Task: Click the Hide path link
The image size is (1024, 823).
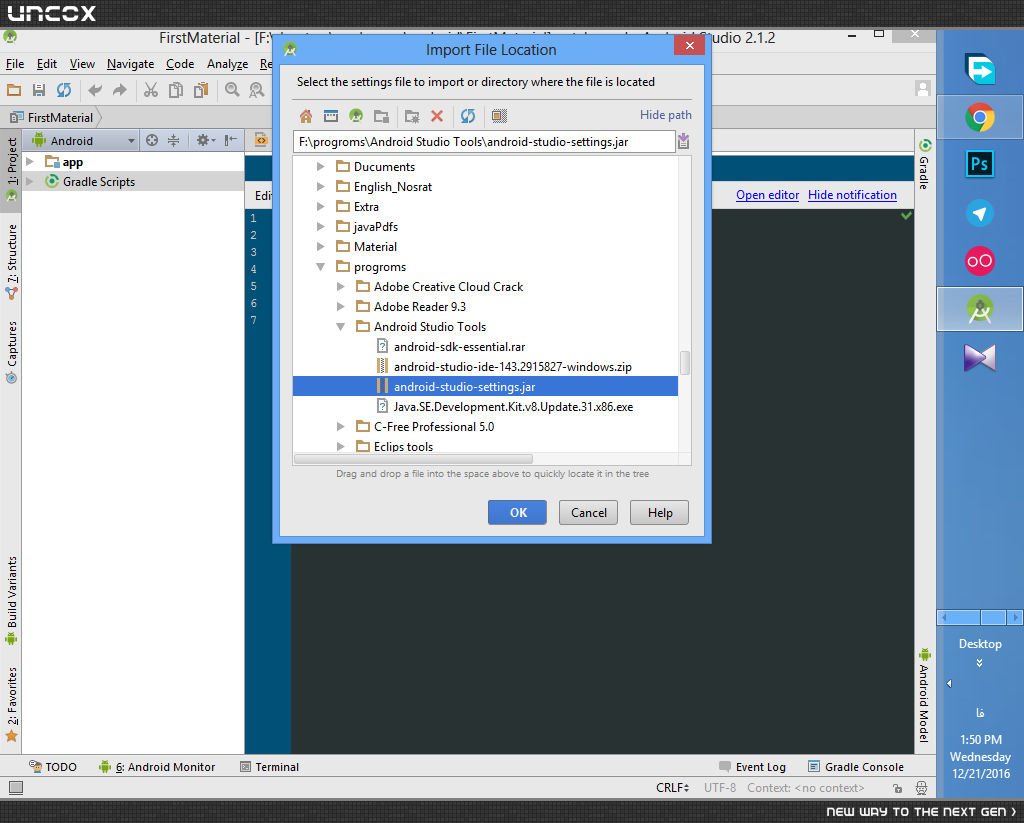Action: 665,115
